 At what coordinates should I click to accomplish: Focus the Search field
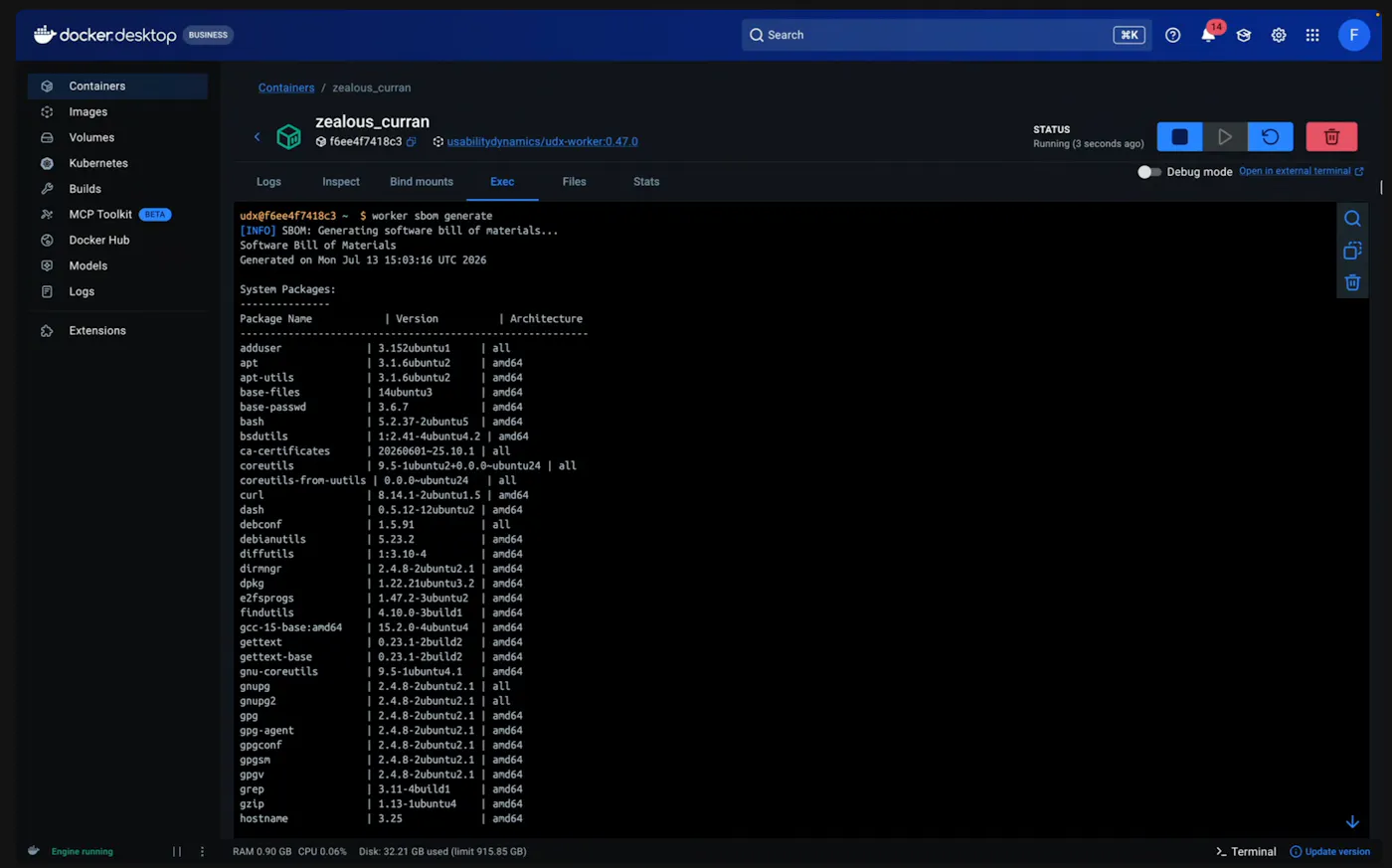coord(946,35)
